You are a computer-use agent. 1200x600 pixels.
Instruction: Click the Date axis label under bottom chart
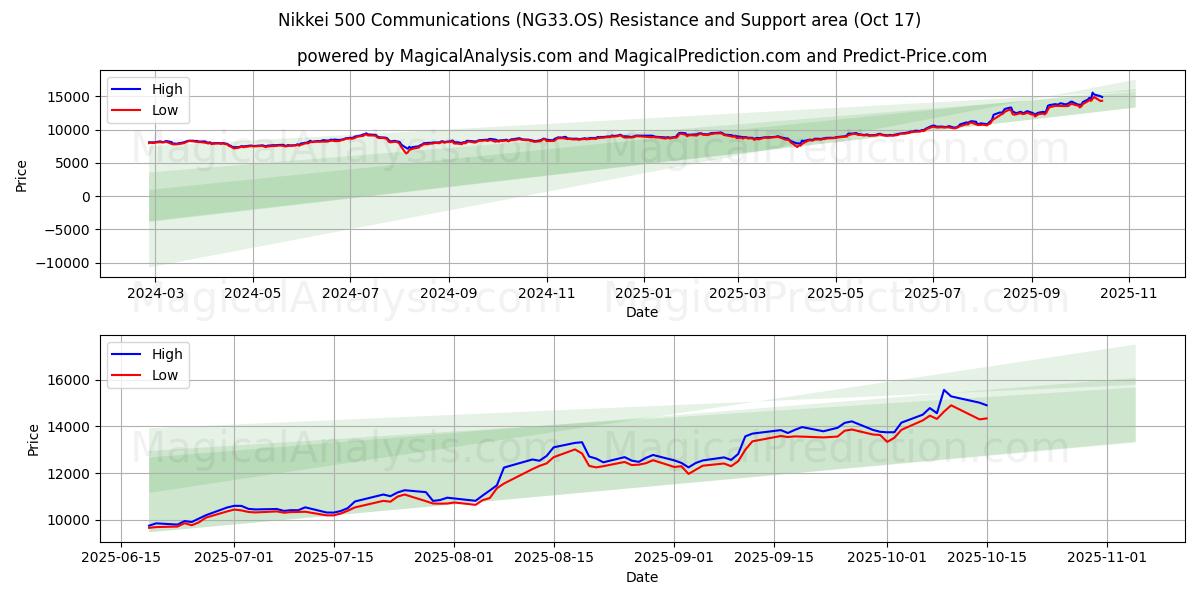641,577
